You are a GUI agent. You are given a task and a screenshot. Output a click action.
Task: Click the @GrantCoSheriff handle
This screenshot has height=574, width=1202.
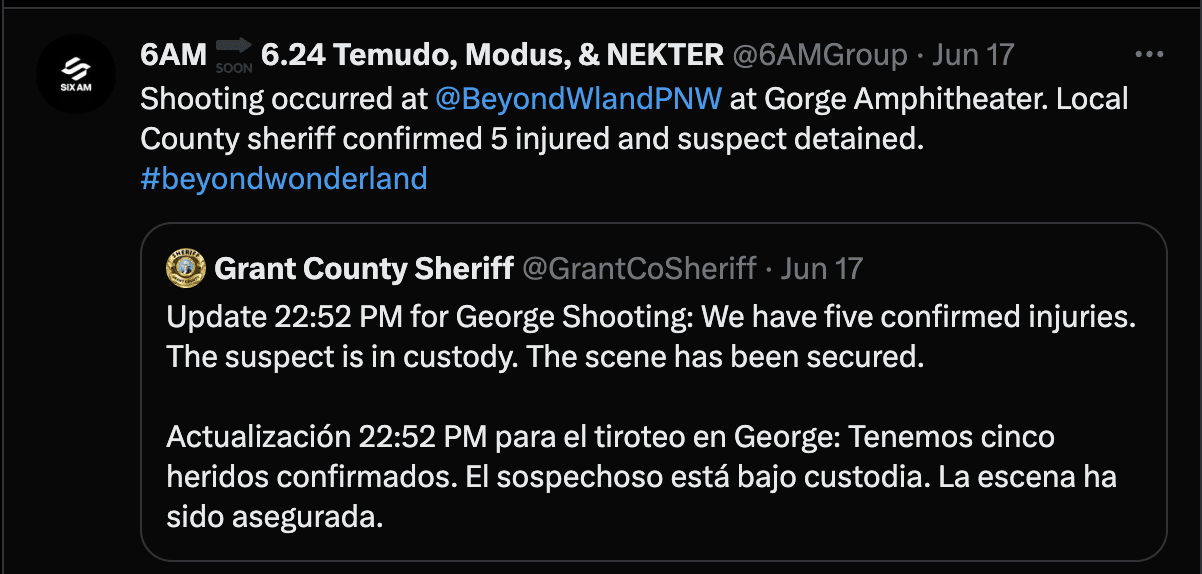(639, 268)
